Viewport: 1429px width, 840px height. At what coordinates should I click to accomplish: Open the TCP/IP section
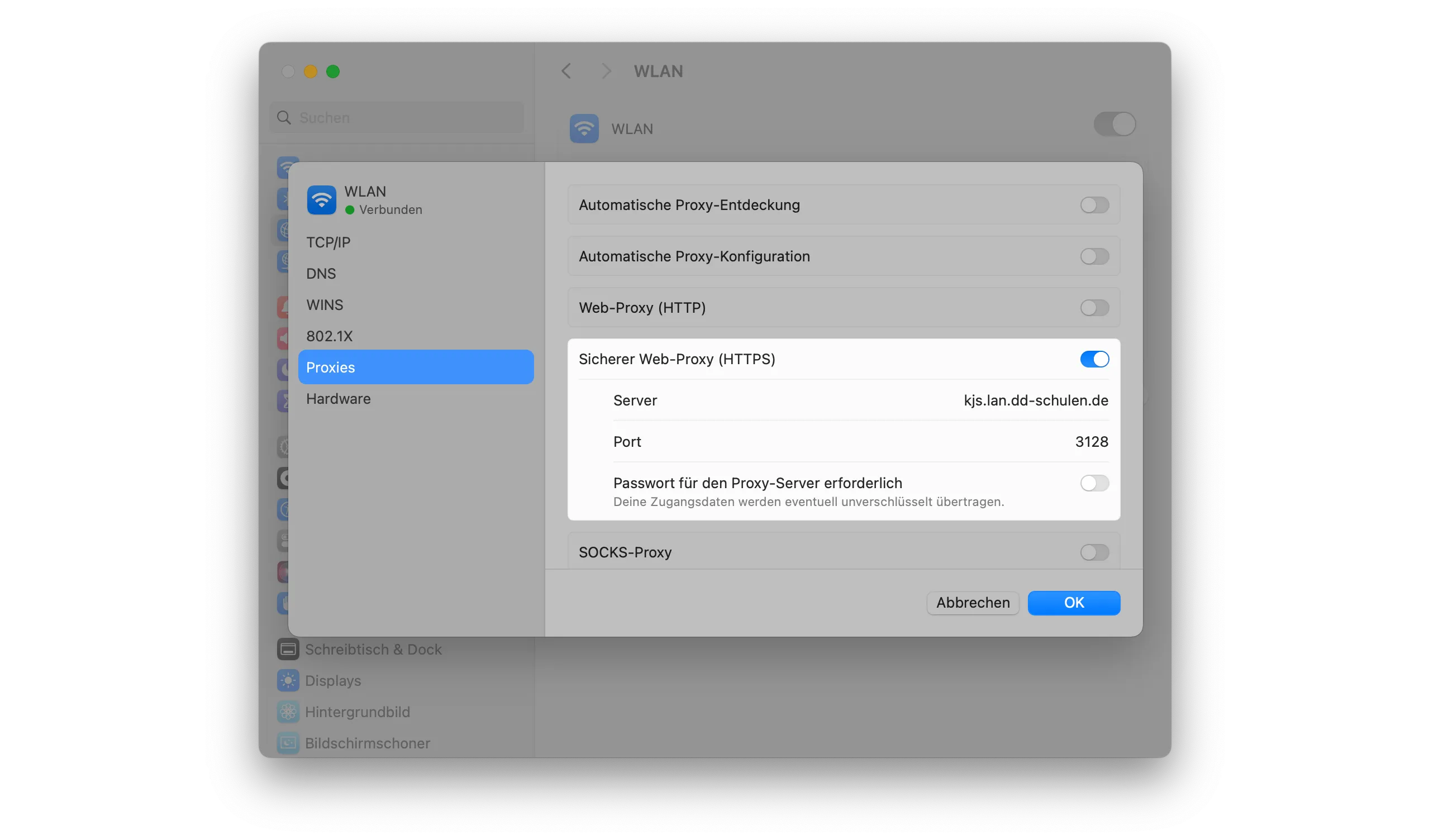[x=328, y=242]
